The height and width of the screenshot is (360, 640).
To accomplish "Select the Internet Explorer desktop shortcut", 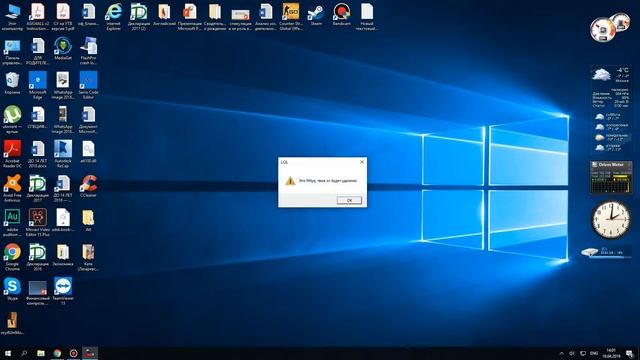I will (113, 17).
